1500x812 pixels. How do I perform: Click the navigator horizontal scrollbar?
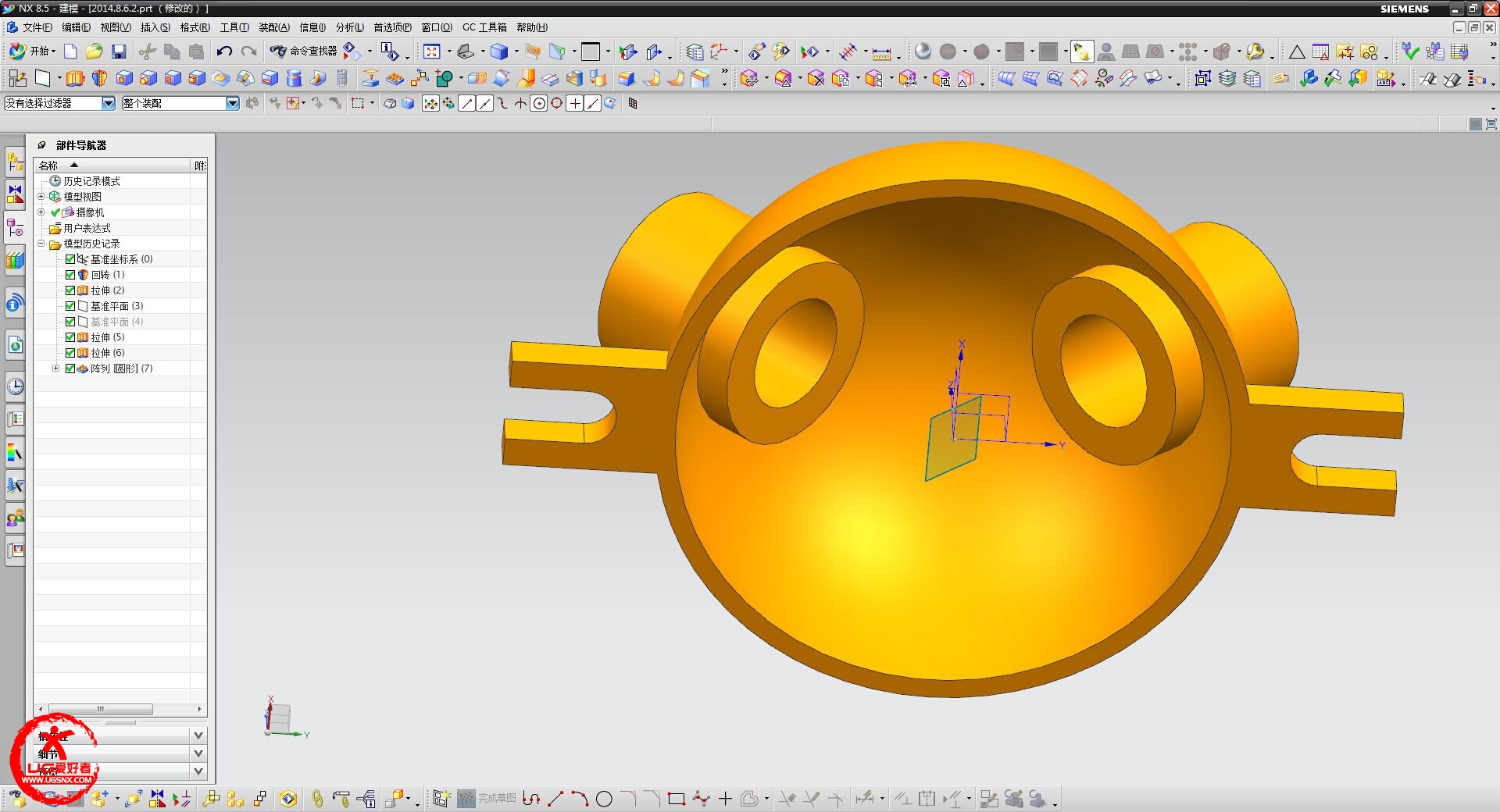click(101, 710)
